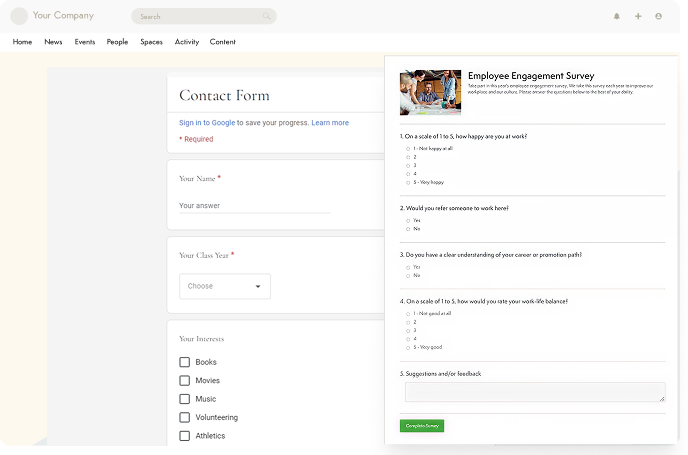This screenshot has height=455, width=688.
Task: Click the notifications bell icon
Action: point(616,16)
